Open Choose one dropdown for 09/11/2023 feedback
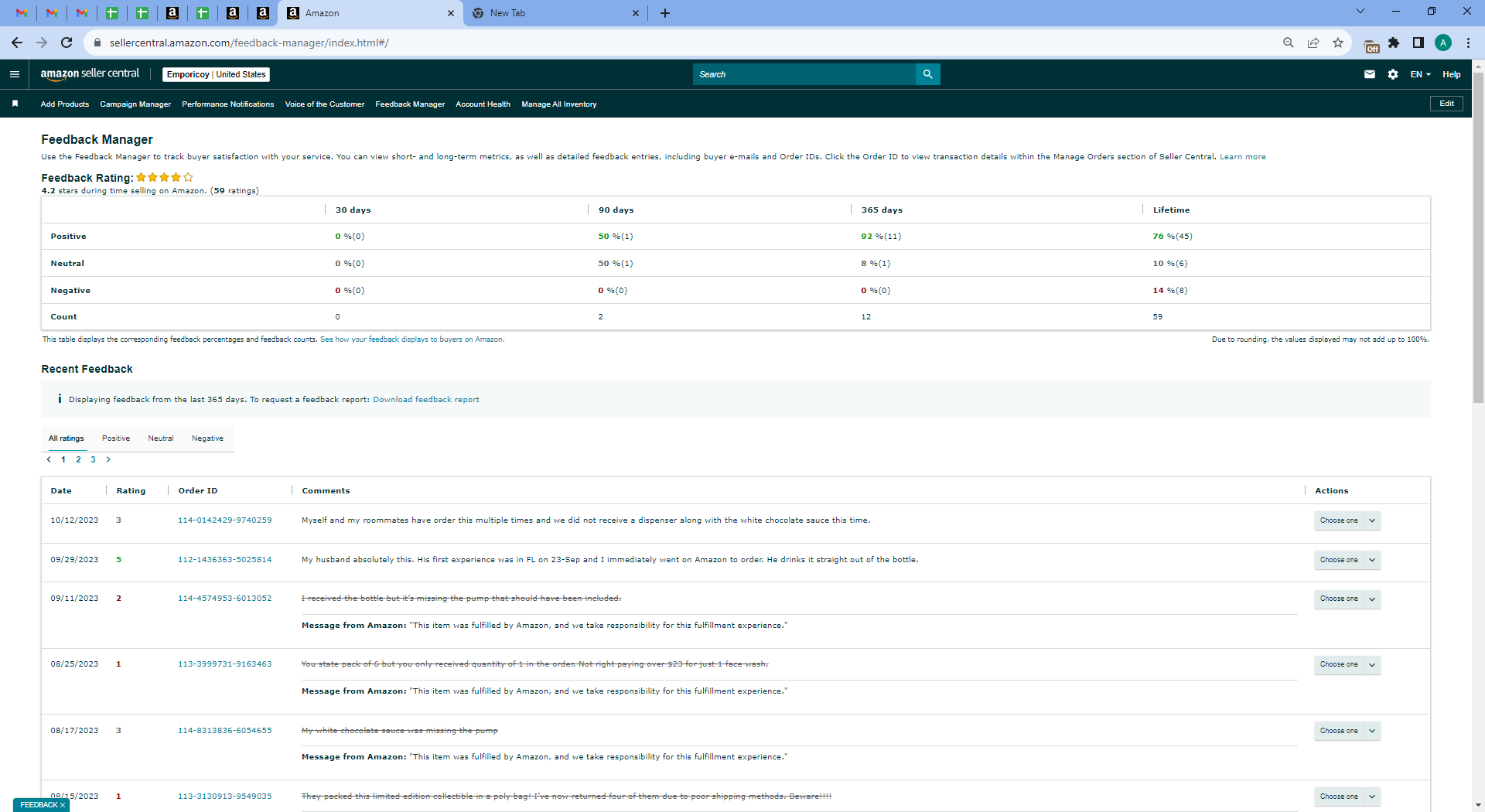The image size is (1485, 812). pyautogui.click(x=1347, y=599)
